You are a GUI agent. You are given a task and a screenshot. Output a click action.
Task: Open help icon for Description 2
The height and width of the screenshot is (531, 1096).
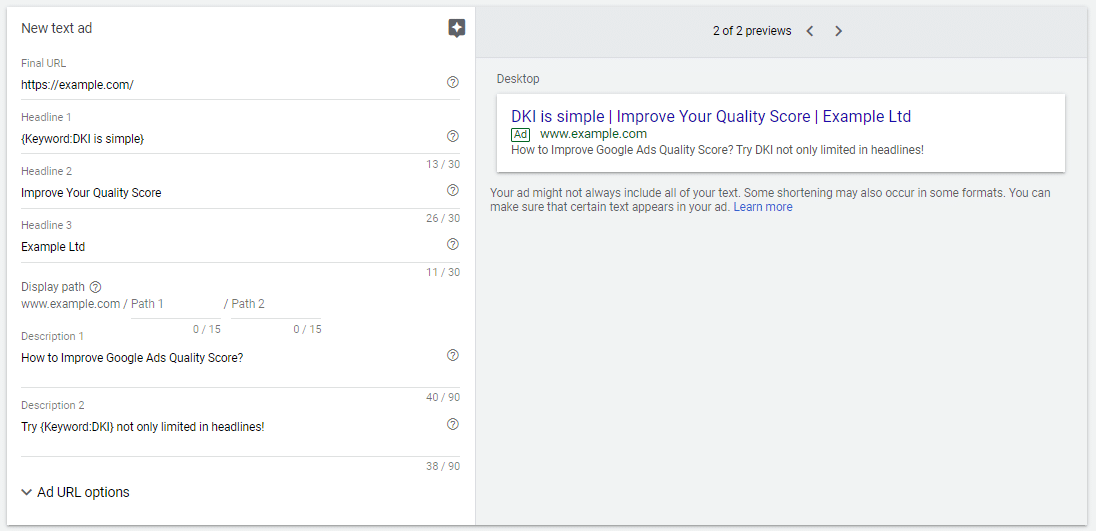tap(452, 424)
